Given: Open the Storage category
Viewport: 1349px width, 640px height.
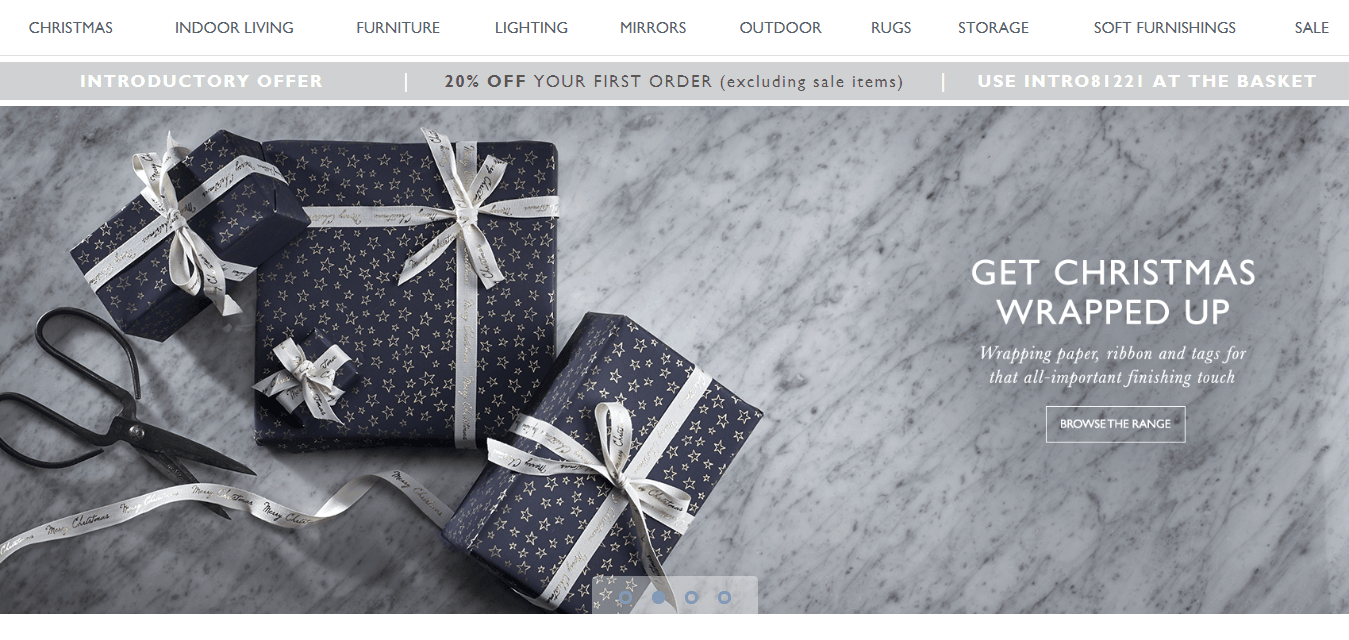Looking at the screenshot, I should [993, 28].
